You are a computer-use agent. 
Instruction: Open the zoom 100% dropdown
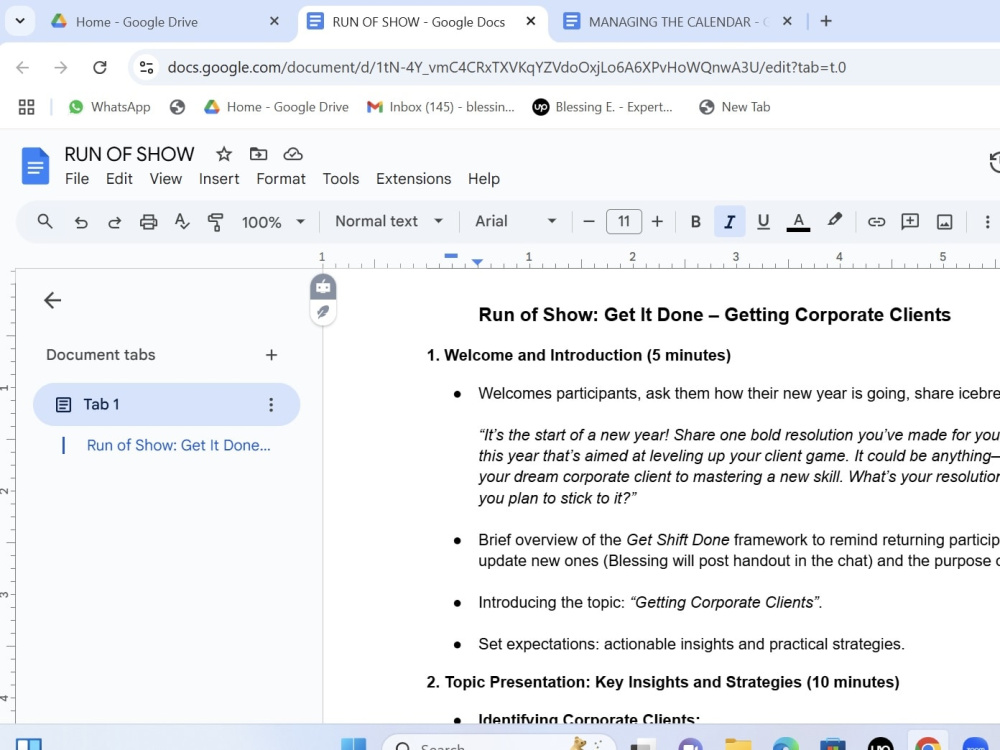click(x=273, y=222)
